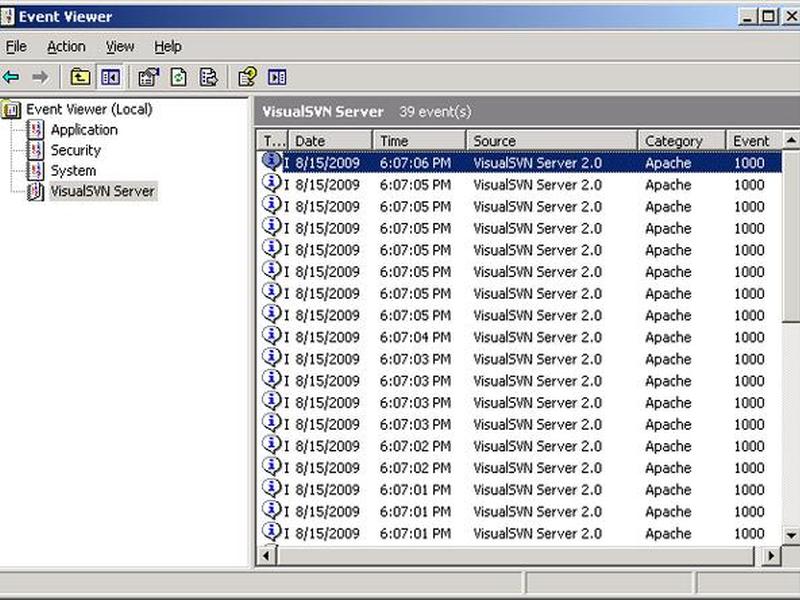The height and width of the screenshot is (600, 800).
Task: Maximize the Event Viewer window
Action: coord(768,16)
